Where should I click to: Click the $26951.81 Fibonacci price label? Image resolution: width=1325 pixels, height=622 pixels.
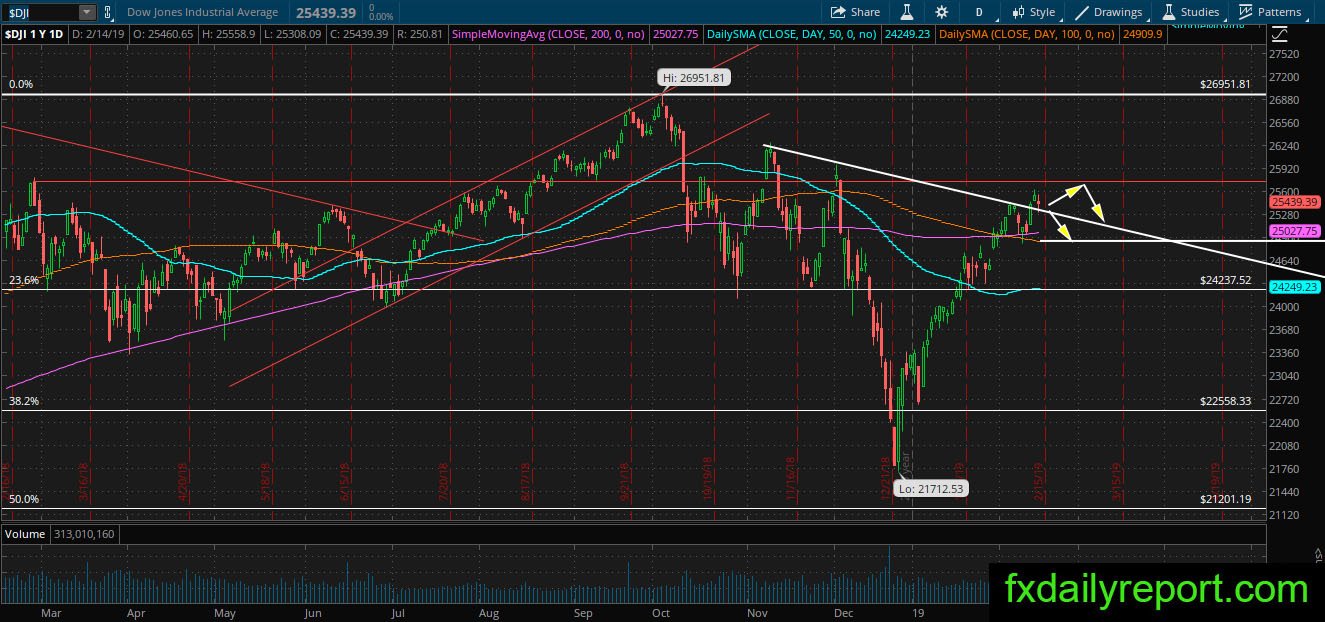tap(1225, 85)
